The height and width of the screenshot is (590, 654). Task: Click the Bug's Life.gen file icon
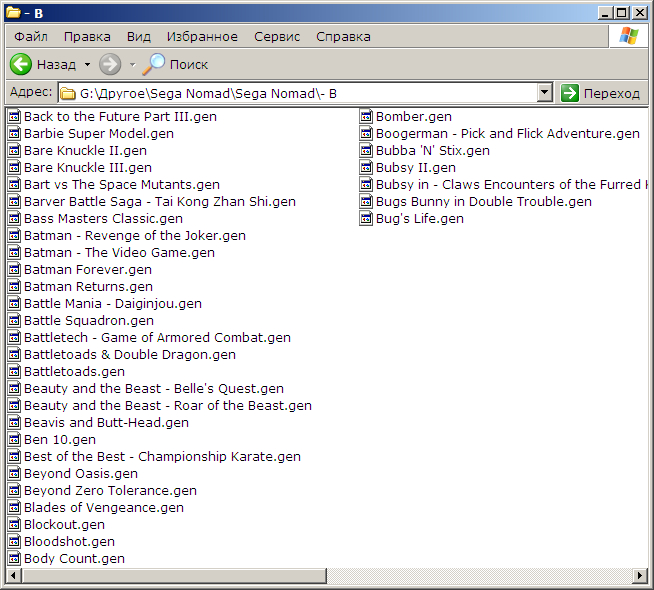[366, 219]
